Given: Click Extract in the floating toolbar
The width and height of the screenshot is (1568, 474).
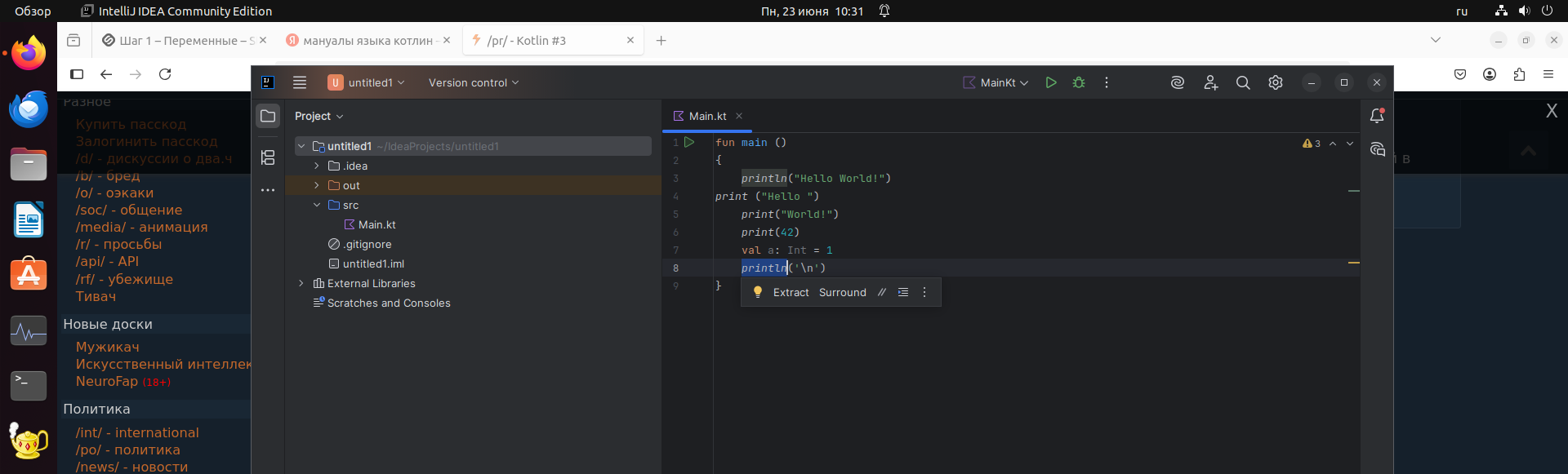Looking at the screenshot, I should click(791, 292).
